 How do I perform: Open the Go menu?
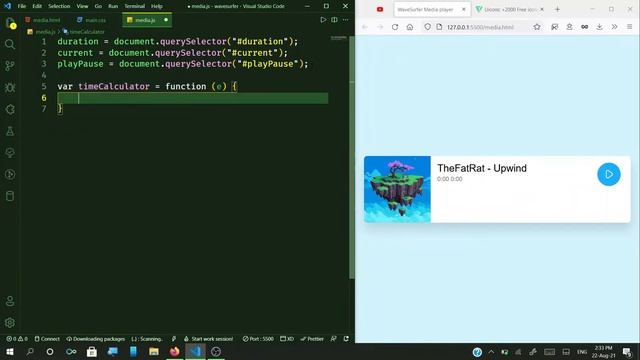(98, 6)
